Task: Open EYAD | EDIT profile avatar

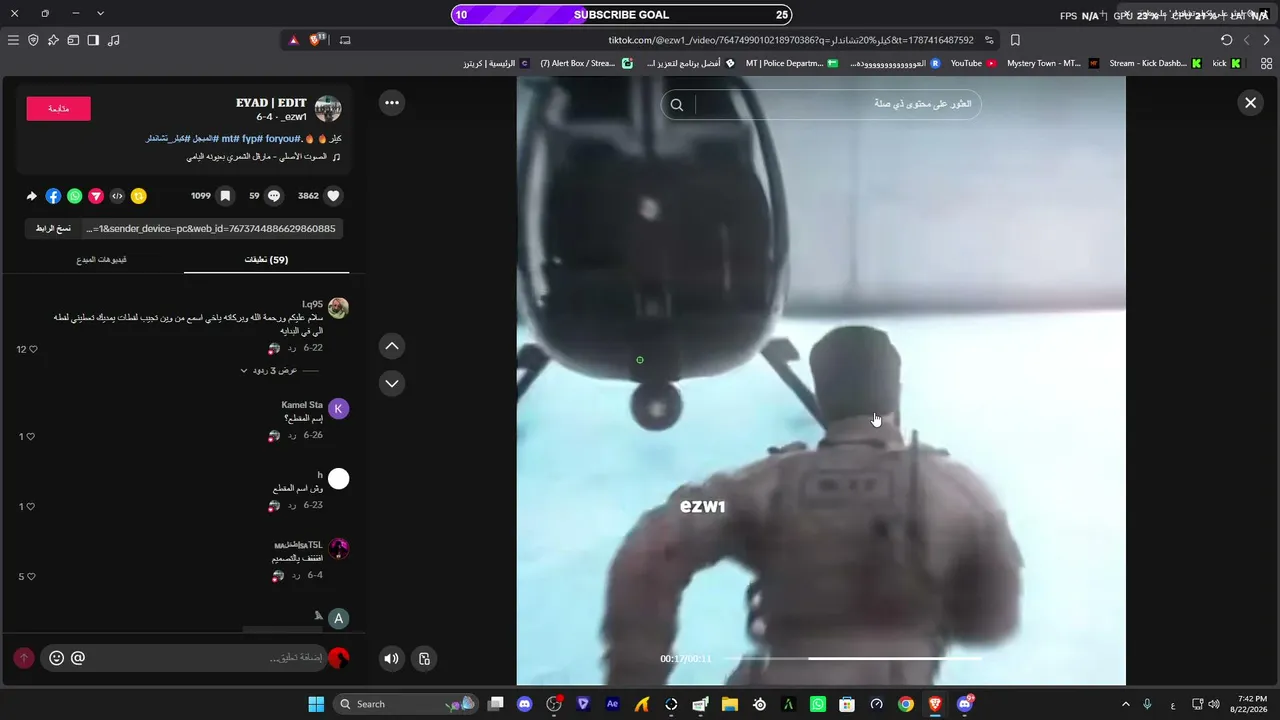Action: coord(328,109)
